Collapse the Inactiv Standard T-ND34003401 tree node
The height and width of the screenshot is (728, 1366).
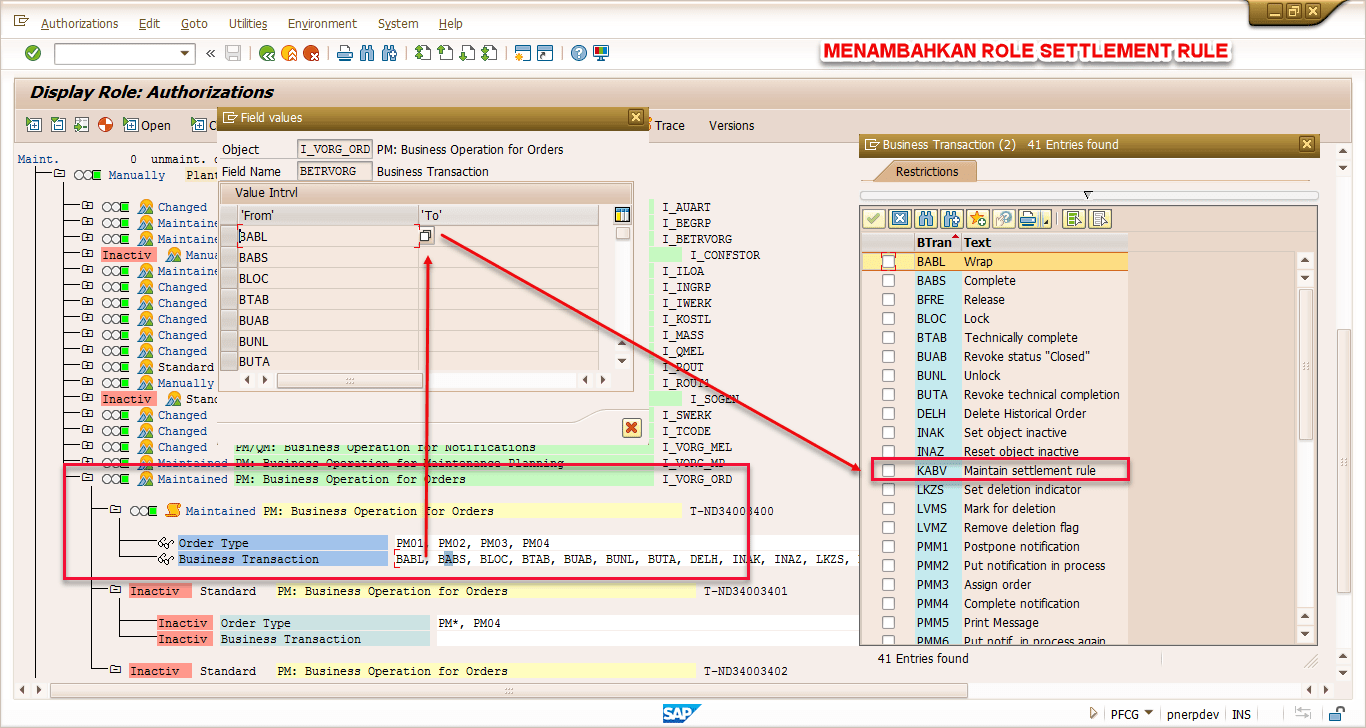click(116, 591)
